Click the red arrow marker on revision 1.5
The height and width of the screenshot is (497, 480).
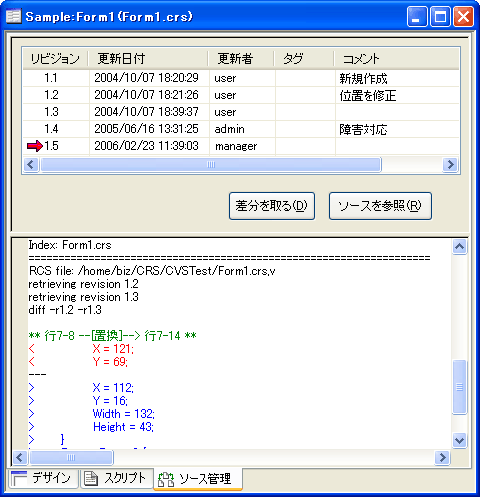tap(35, 146)
